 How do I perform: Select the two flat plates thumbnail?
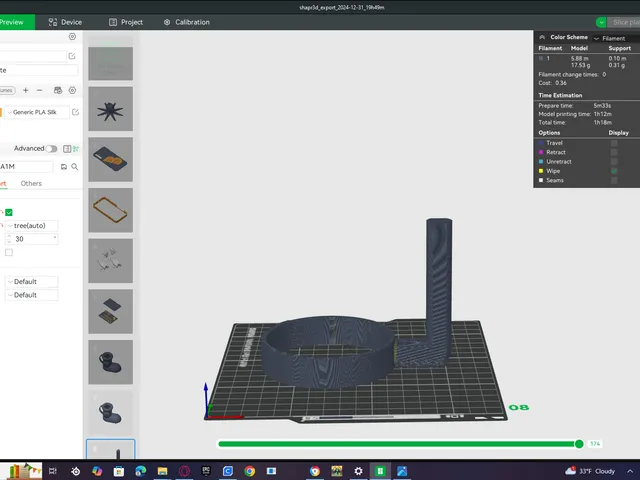111,311
